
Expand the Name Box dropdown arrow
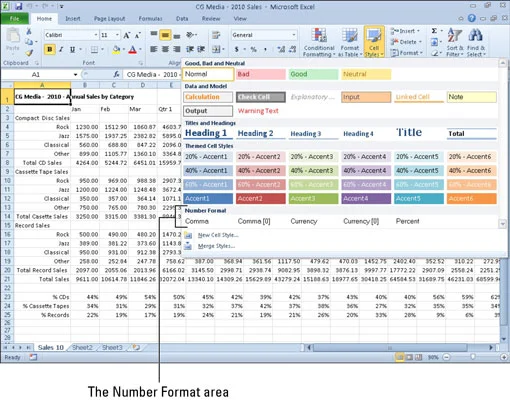coord(76,75)
